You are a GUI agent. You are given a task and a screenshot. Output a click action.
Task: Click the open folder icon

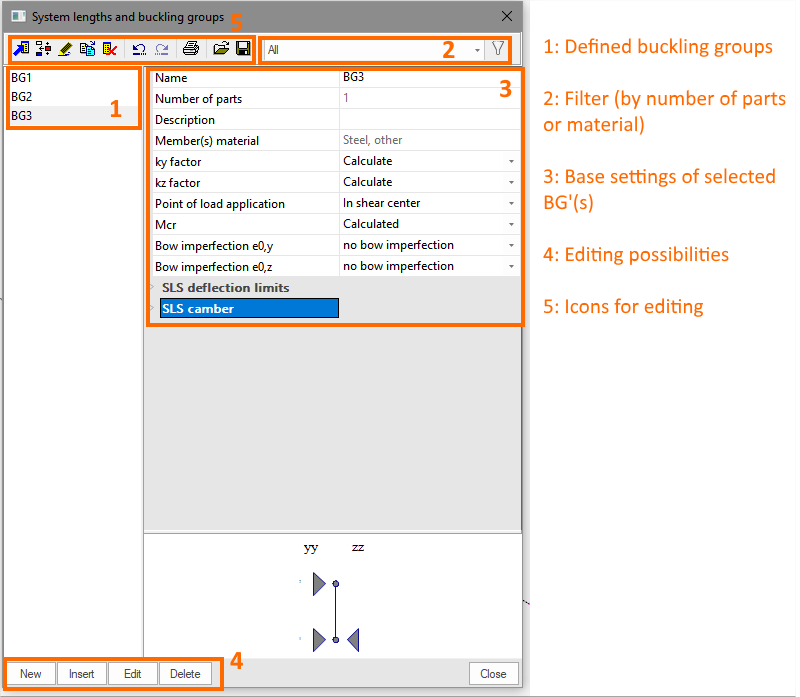[221, 48]
